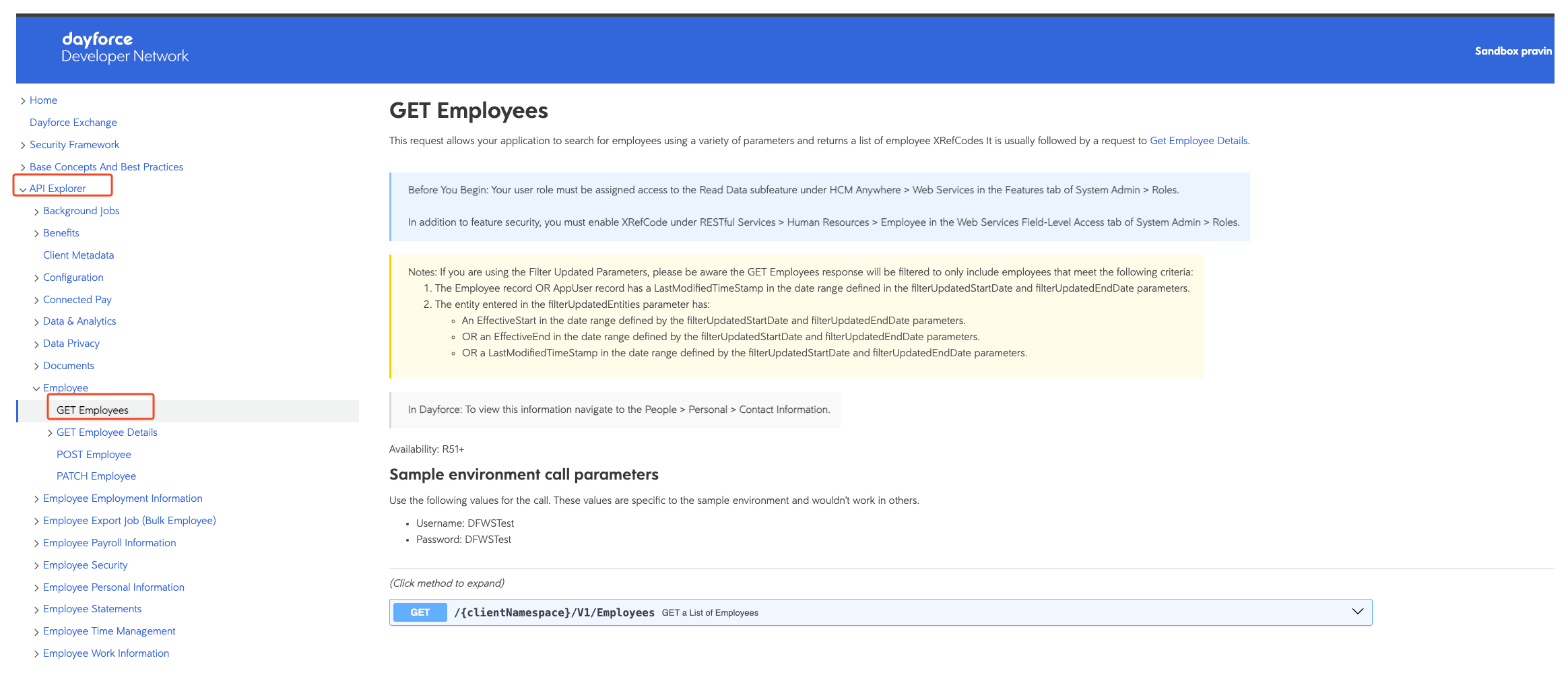Image resolution: width=1568 pixels, height=679 pixels.
Task: Click the GET Employees page heading
Action: point(469,110)
